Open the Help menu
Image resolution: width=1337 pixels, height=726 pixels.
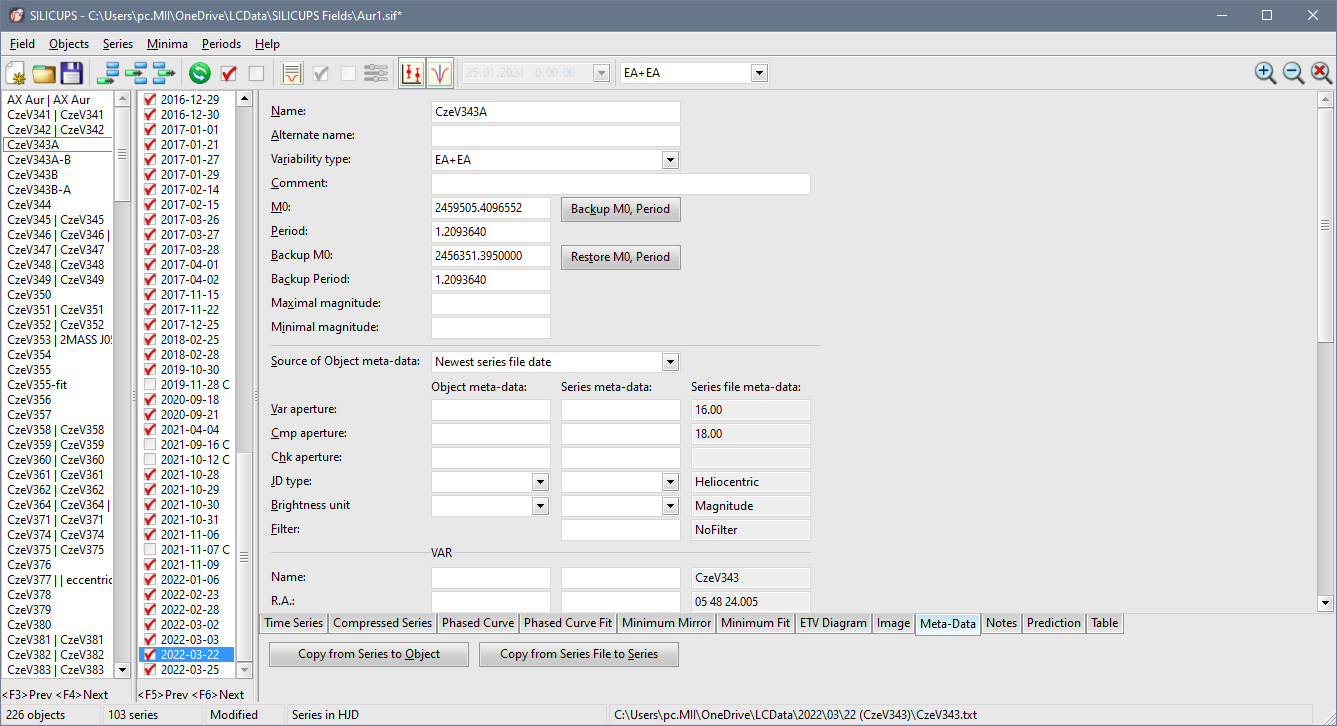tap(267, 44)
